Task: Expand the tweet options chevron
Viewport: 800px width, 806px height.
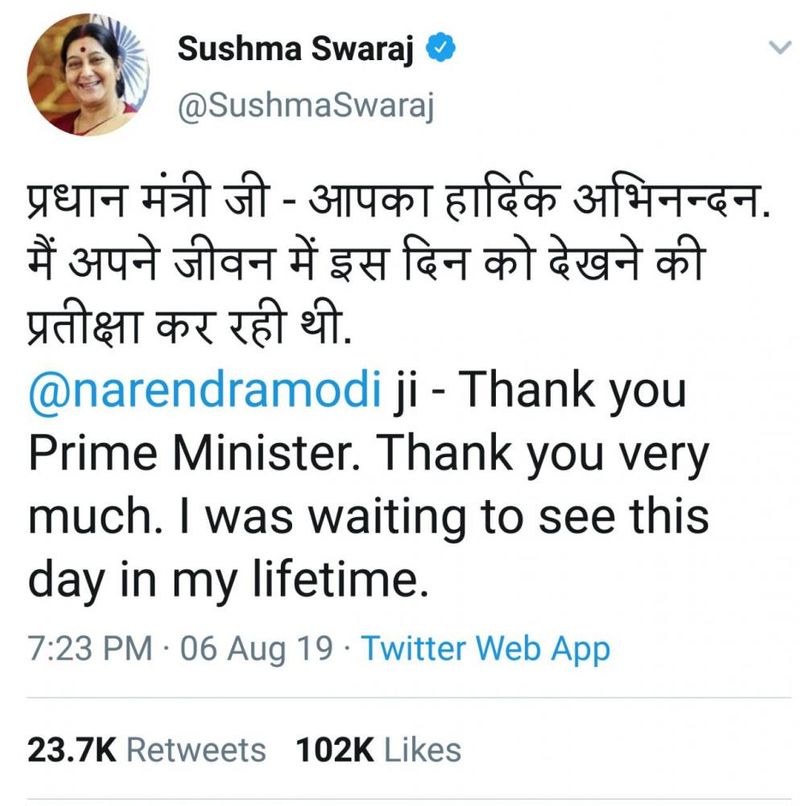Action: [777, 48]
